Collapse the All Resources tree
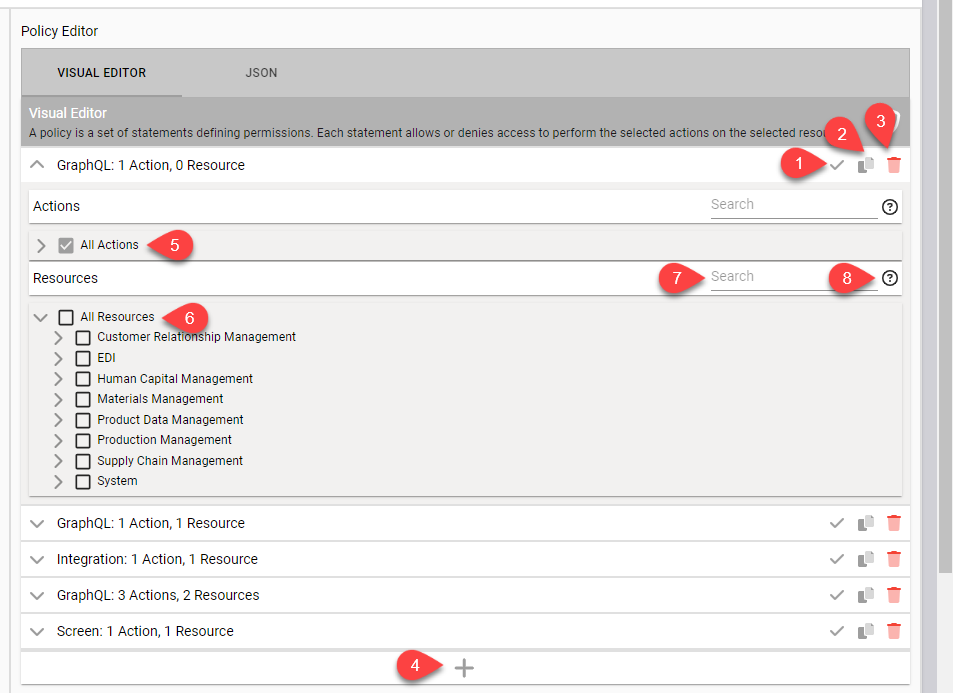The image size is (953, 693). point(41,317)
